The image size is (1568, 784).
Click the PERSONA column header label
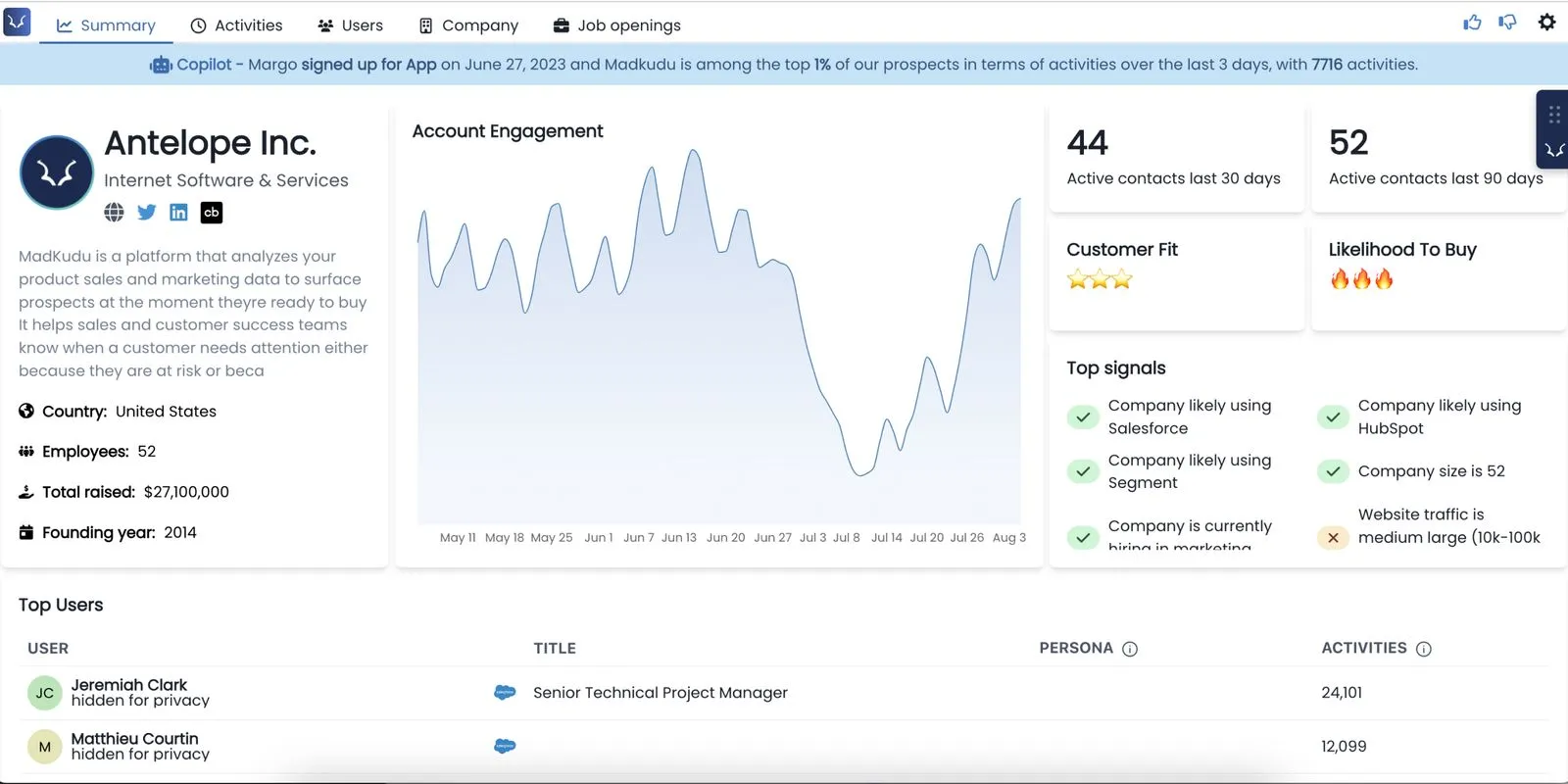click(1076, 649)
